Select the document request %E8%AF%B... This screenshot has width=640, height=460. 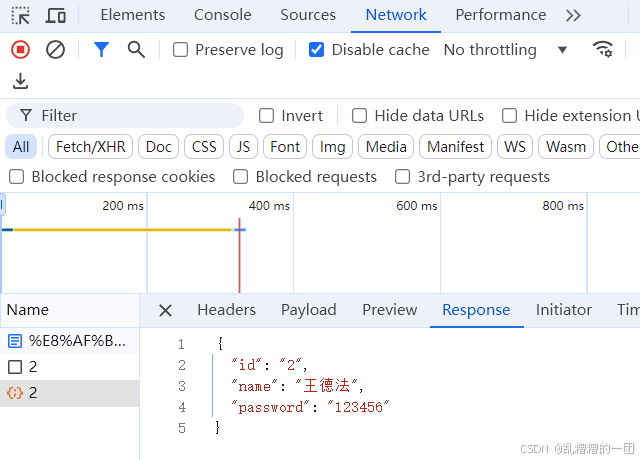69,340
